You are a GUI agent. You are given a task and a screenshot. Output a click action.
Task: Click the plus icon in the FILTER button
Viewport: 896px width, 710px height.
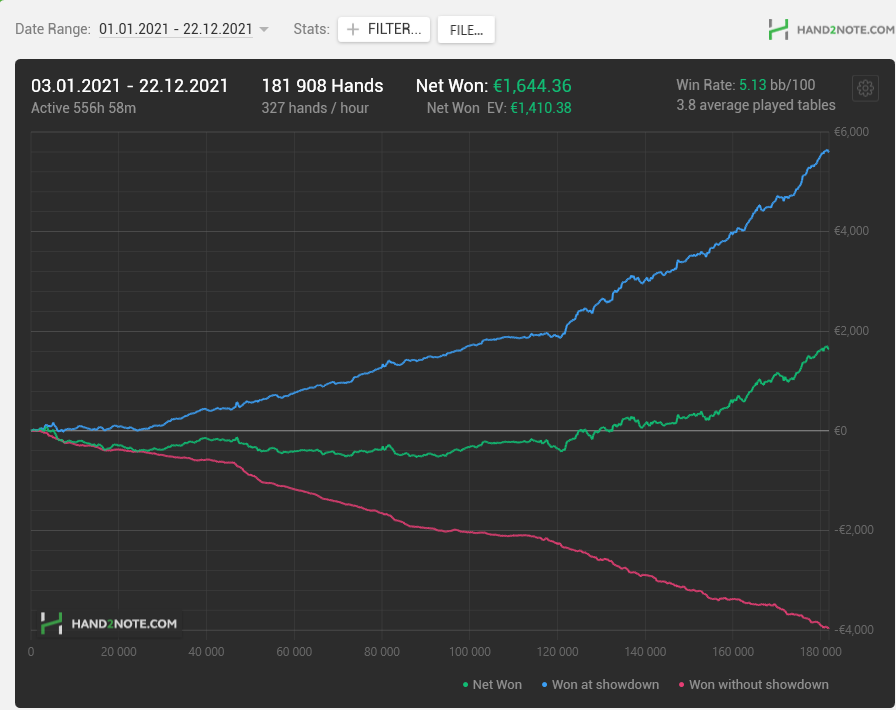[353, 29]
